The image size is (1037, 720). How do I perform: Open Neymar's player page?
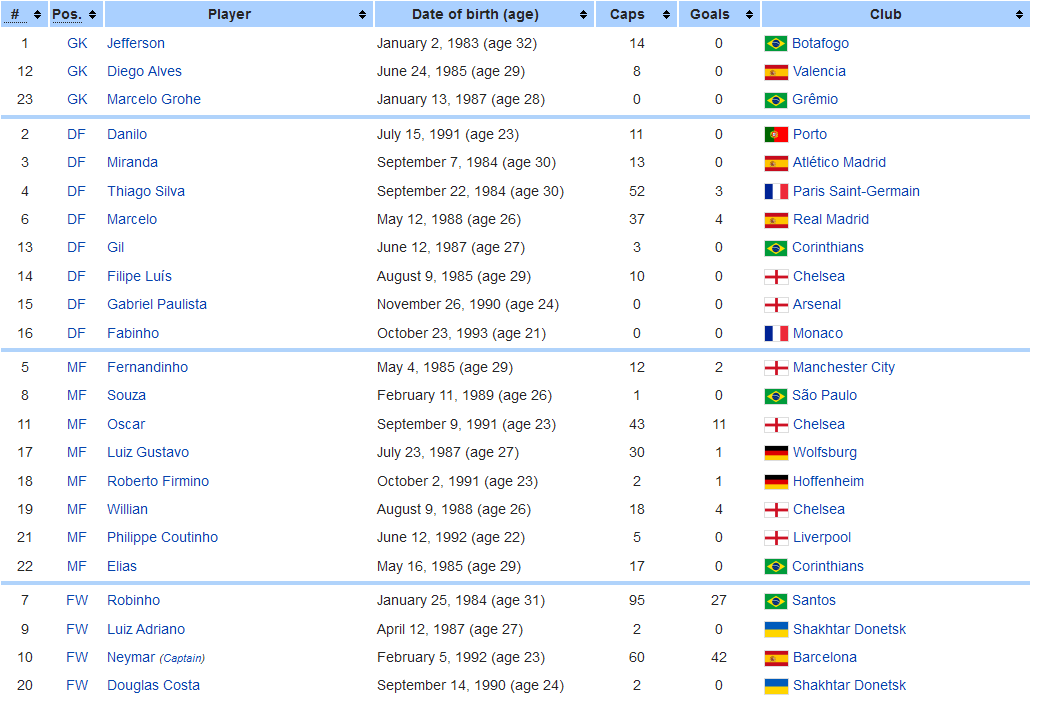coord(131,658)
